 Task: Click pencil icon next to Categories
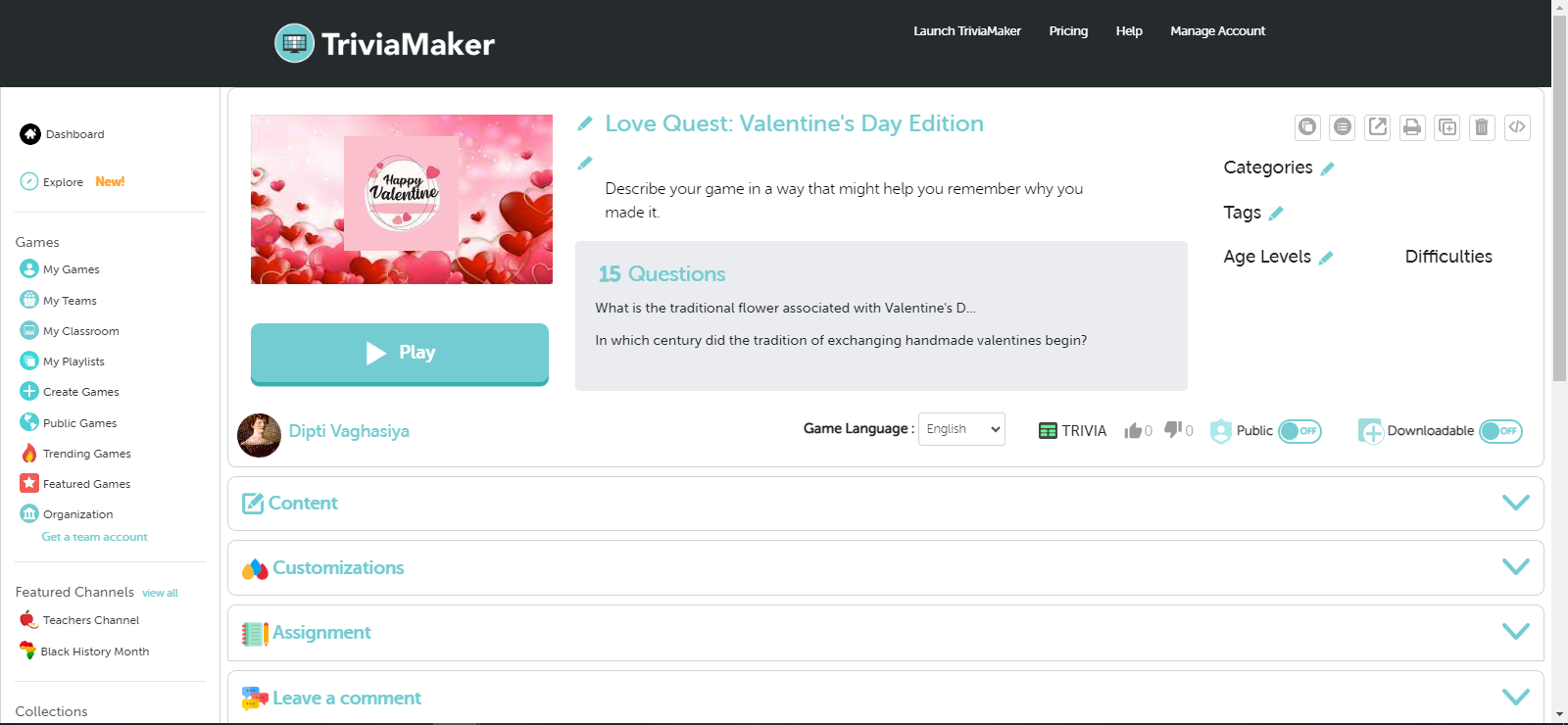(1328, 169)
